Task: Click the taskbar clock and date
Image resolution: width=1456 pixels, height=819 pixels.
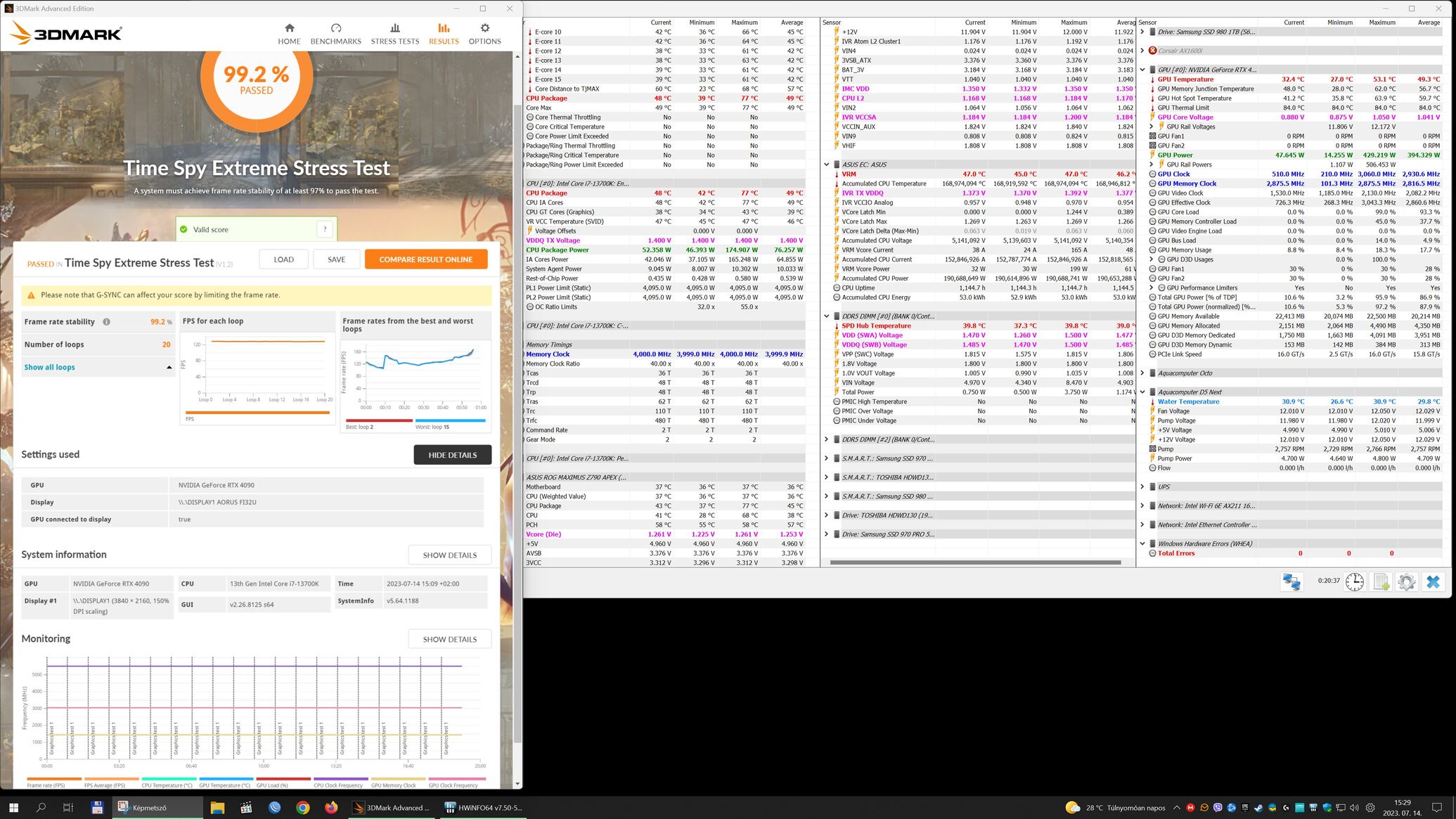Action: [x=1403, y=808]
